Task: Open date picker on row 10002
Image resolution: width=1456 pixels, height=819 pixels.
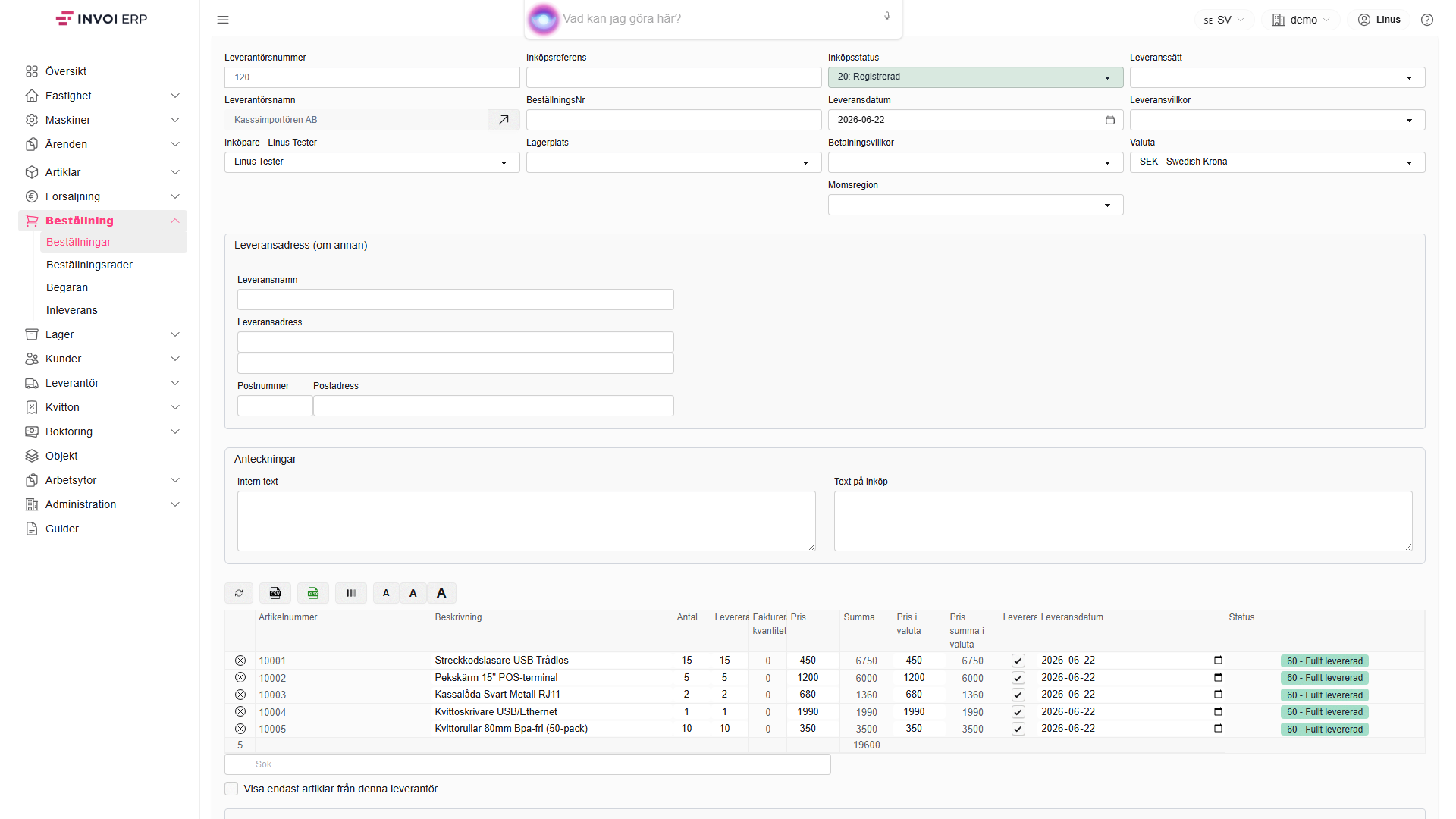Action: (1218, 677)
